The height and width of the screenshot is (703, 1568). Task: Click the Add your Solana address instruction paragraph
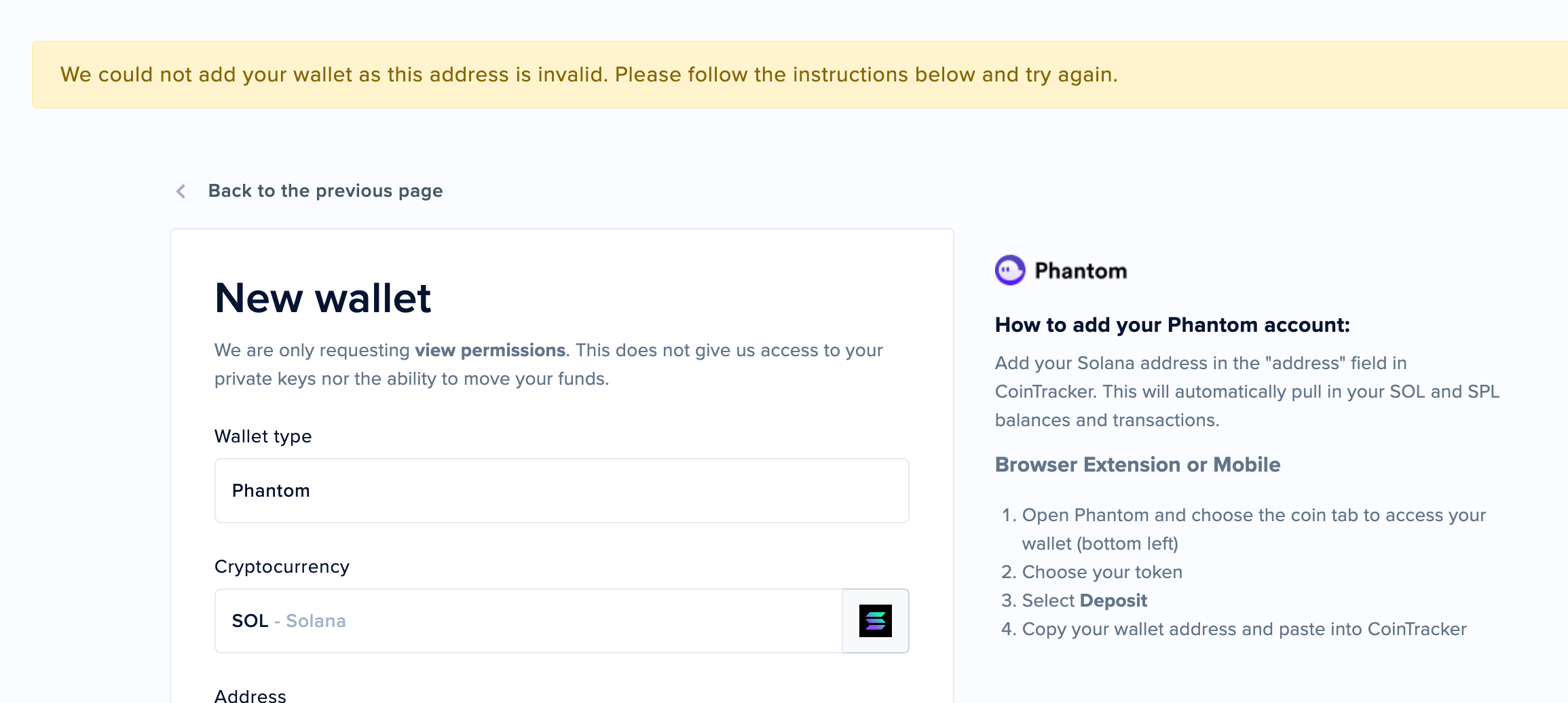coord(1247,392)
